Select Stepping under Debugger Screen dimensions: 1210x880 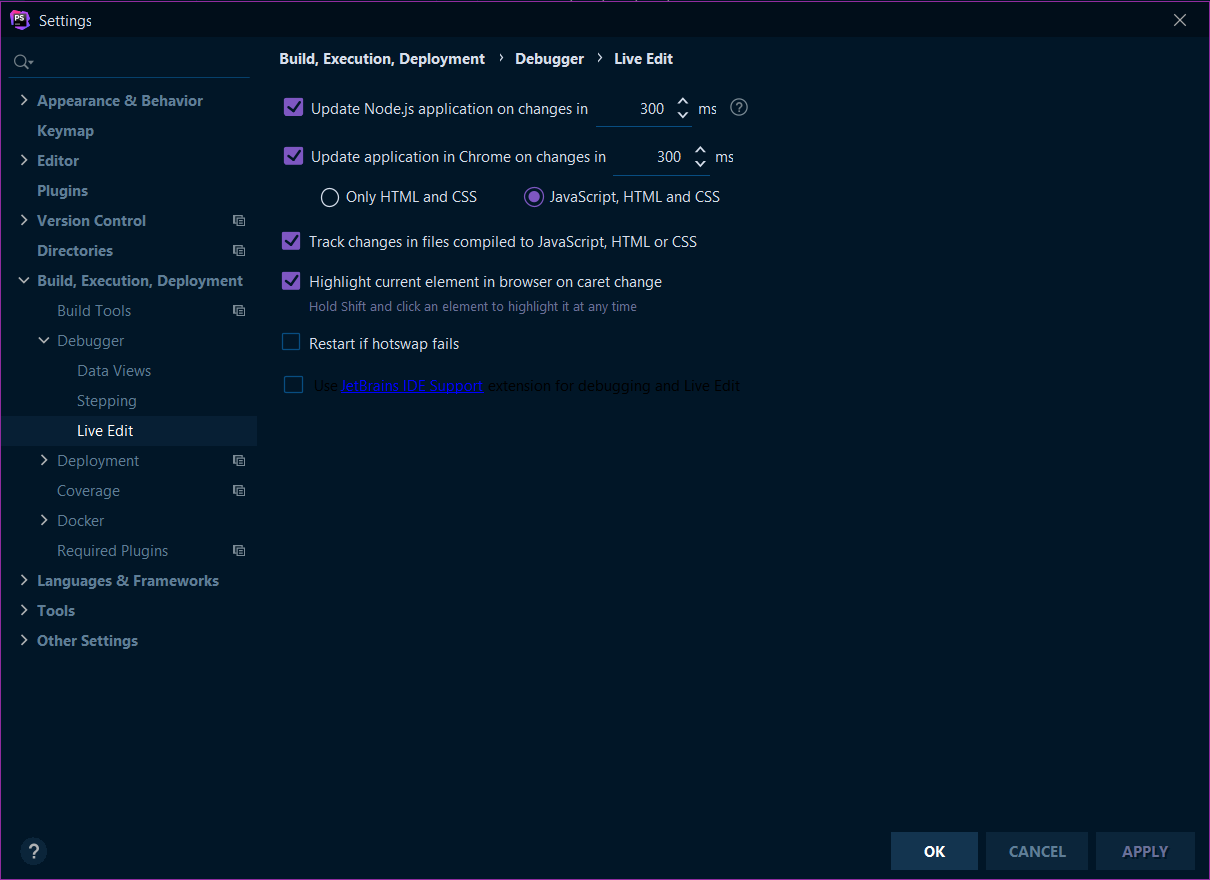107,401
